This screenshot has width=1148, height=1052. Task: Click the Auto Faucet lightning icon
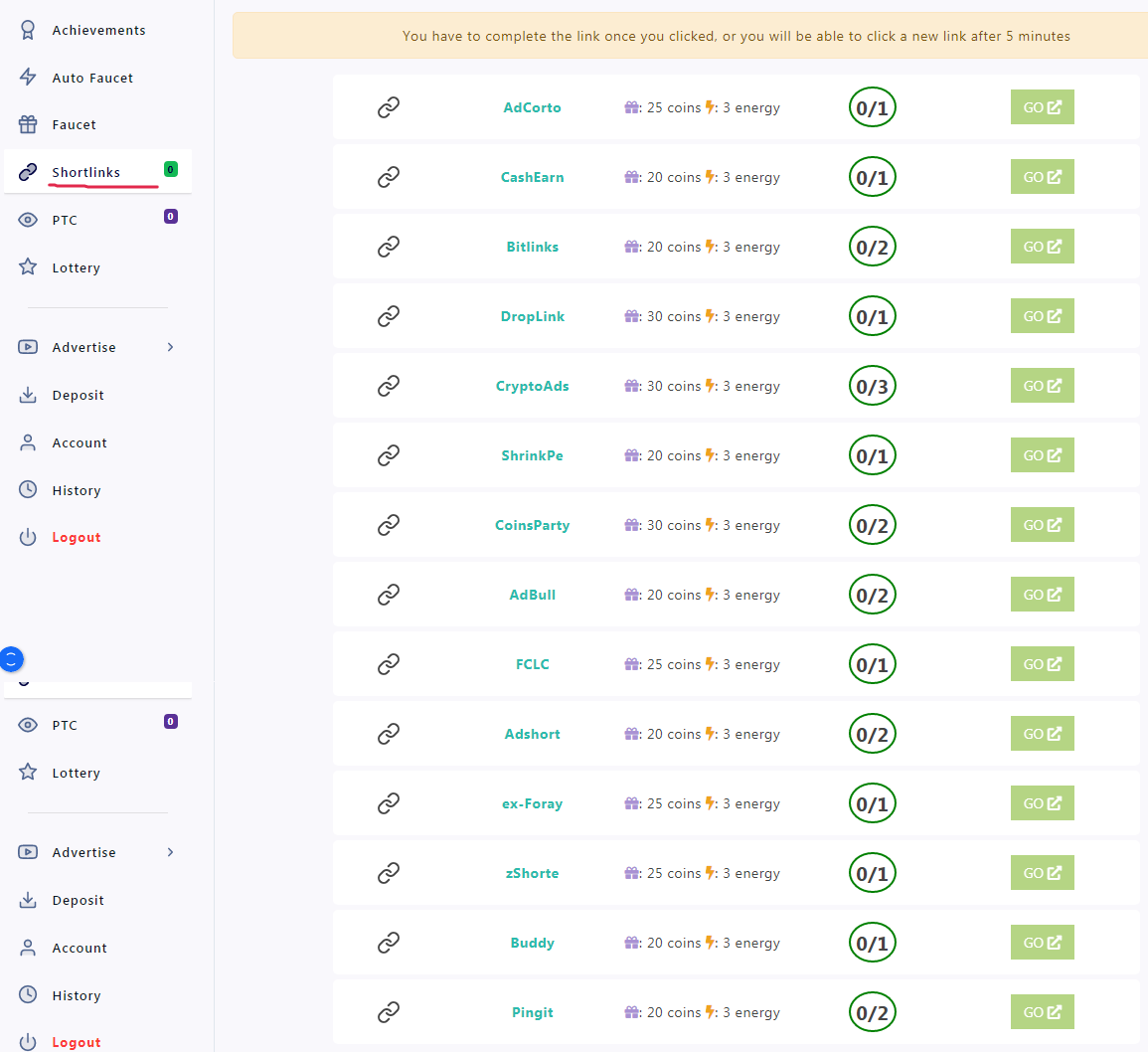tap(28, 77)
